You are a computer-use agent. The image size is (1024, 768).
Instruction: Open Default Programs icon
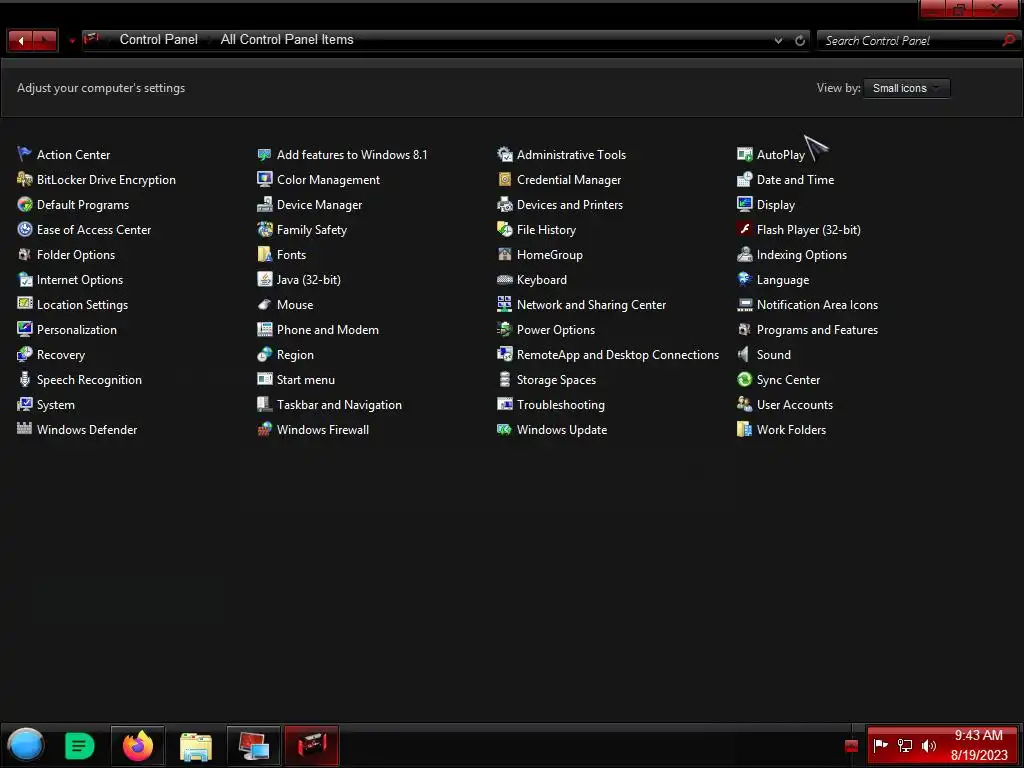[x=24, y=204]
